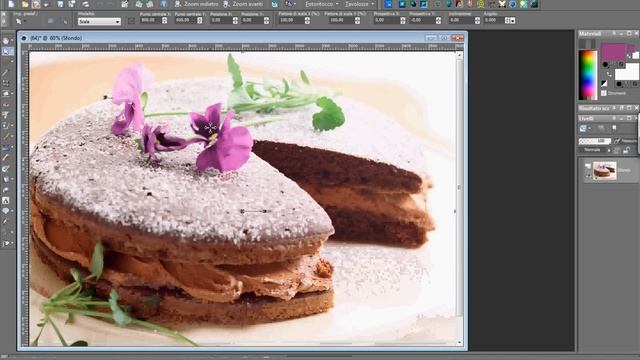
Task: Open the dropdown arrow next to Open folder icons
Action: (46, 4)
